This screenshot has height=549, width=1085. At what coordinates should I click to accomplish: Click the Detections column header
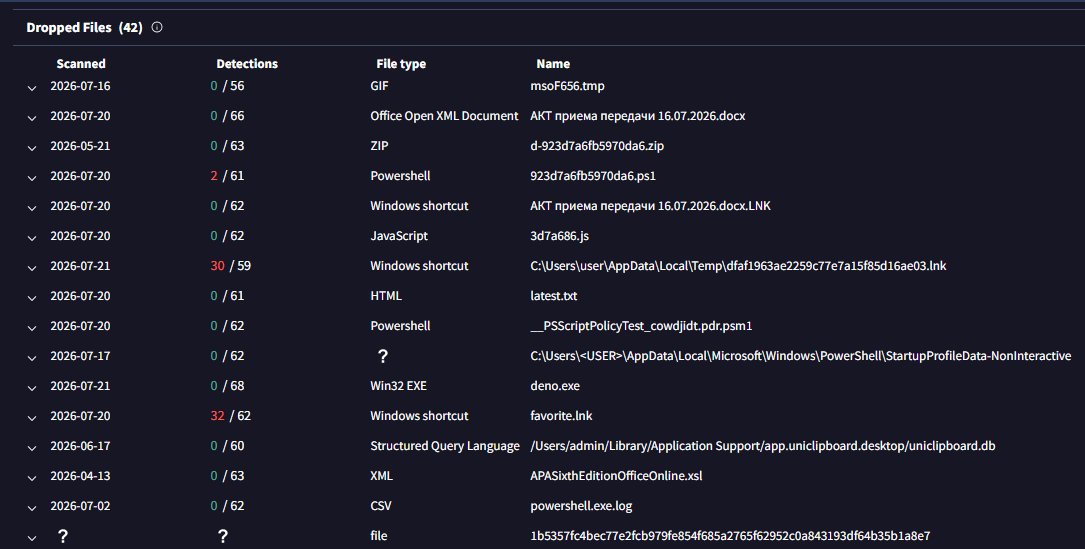(247, 64)
